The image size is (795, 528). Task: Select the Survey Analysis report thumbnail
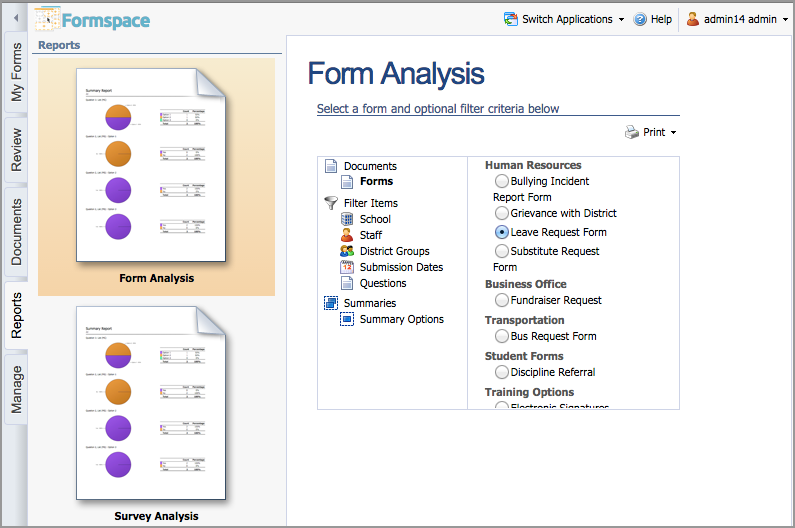(x=151, y=403)
